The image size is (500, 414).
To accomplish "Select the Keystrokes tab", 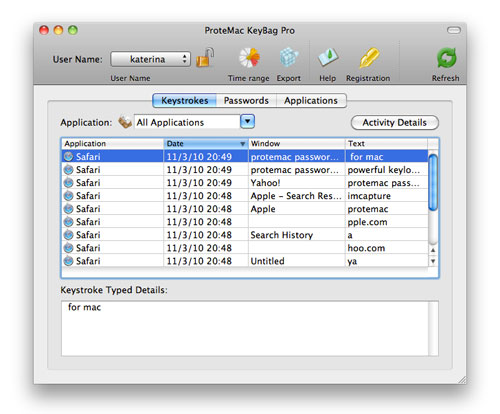I will tap(185, 101).
